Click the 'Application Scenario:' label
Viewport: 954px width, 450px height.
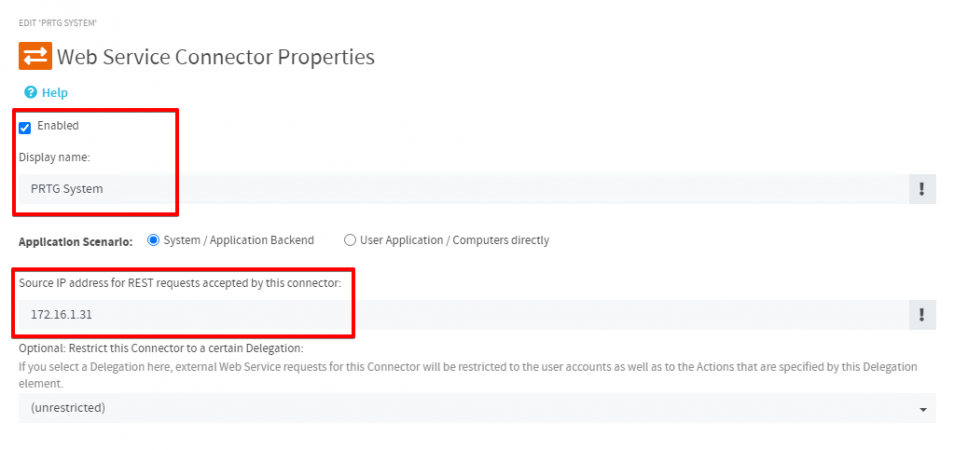pyautogui.click(x=76, y=240)
